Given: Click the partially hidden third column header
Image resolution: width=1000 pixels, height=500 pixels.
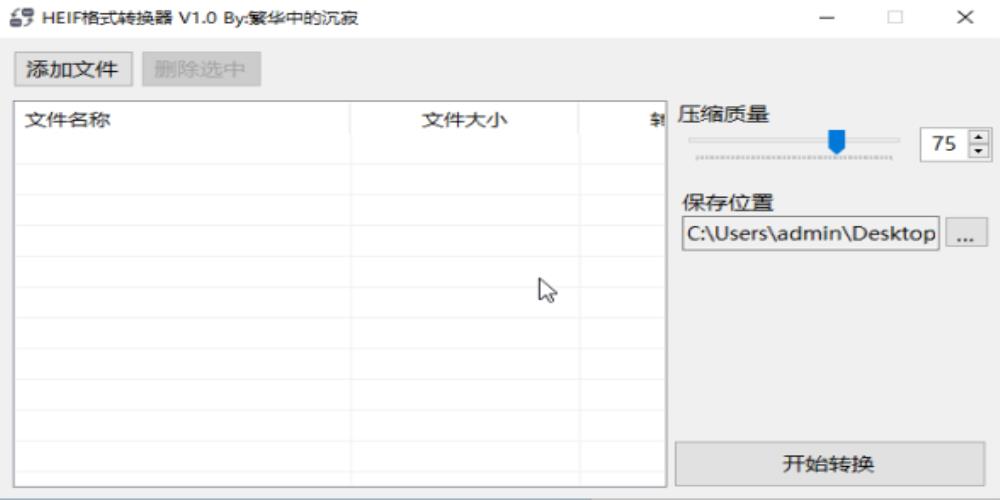Looking at the screenshot, I should (x=622, y=119).
